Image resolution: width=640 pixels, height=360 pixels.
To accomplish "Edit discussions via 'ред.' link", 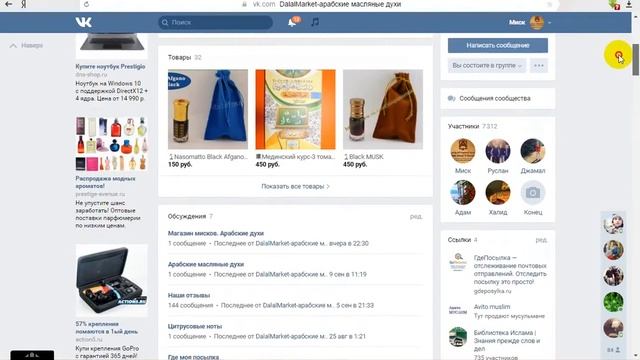I will click(416, 216).
